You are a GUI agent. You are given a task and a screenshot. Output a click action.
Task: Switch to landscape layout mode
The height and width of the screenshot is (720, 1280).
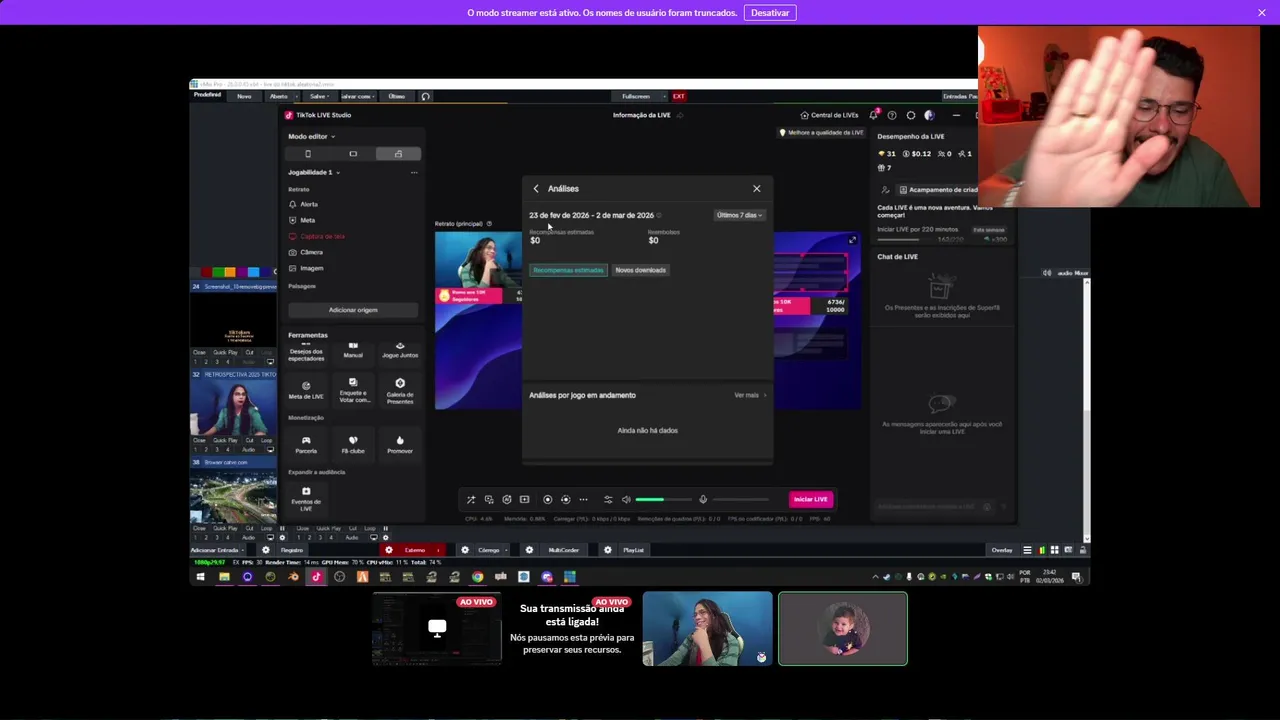353,154
